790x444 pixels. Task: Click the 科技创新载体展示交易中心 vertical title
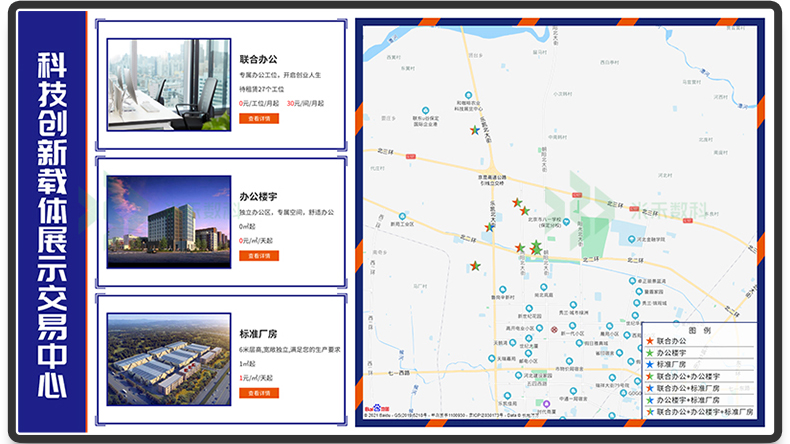52,224
